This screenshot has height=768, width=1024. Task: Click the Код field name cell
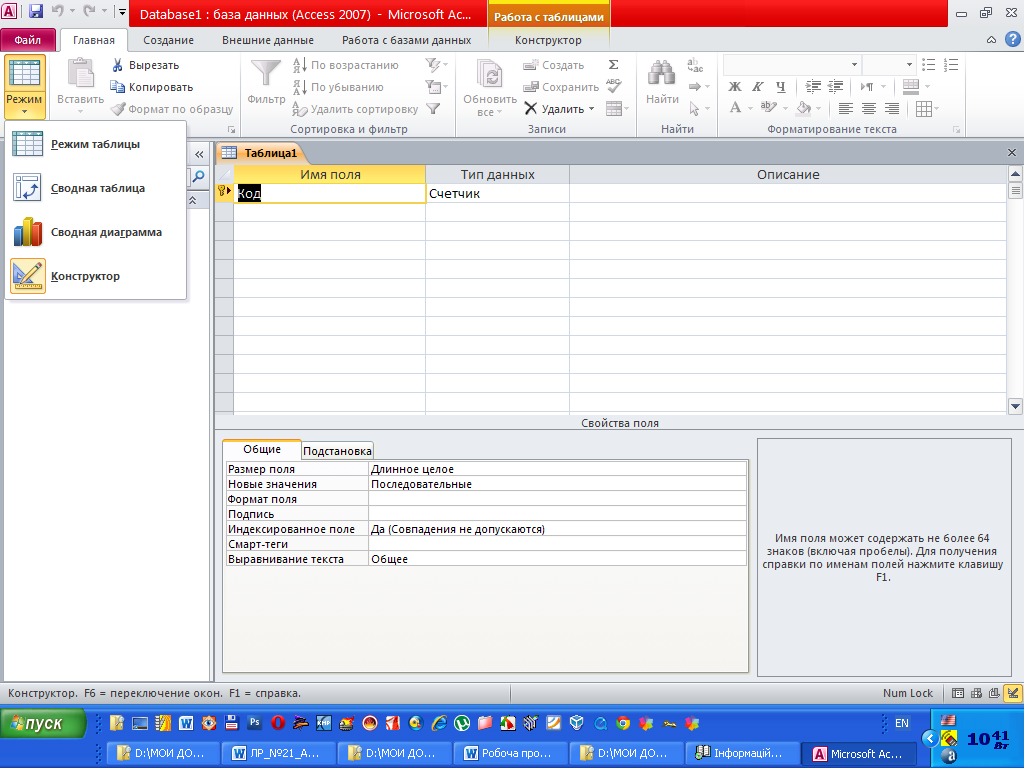coord(329,193)
